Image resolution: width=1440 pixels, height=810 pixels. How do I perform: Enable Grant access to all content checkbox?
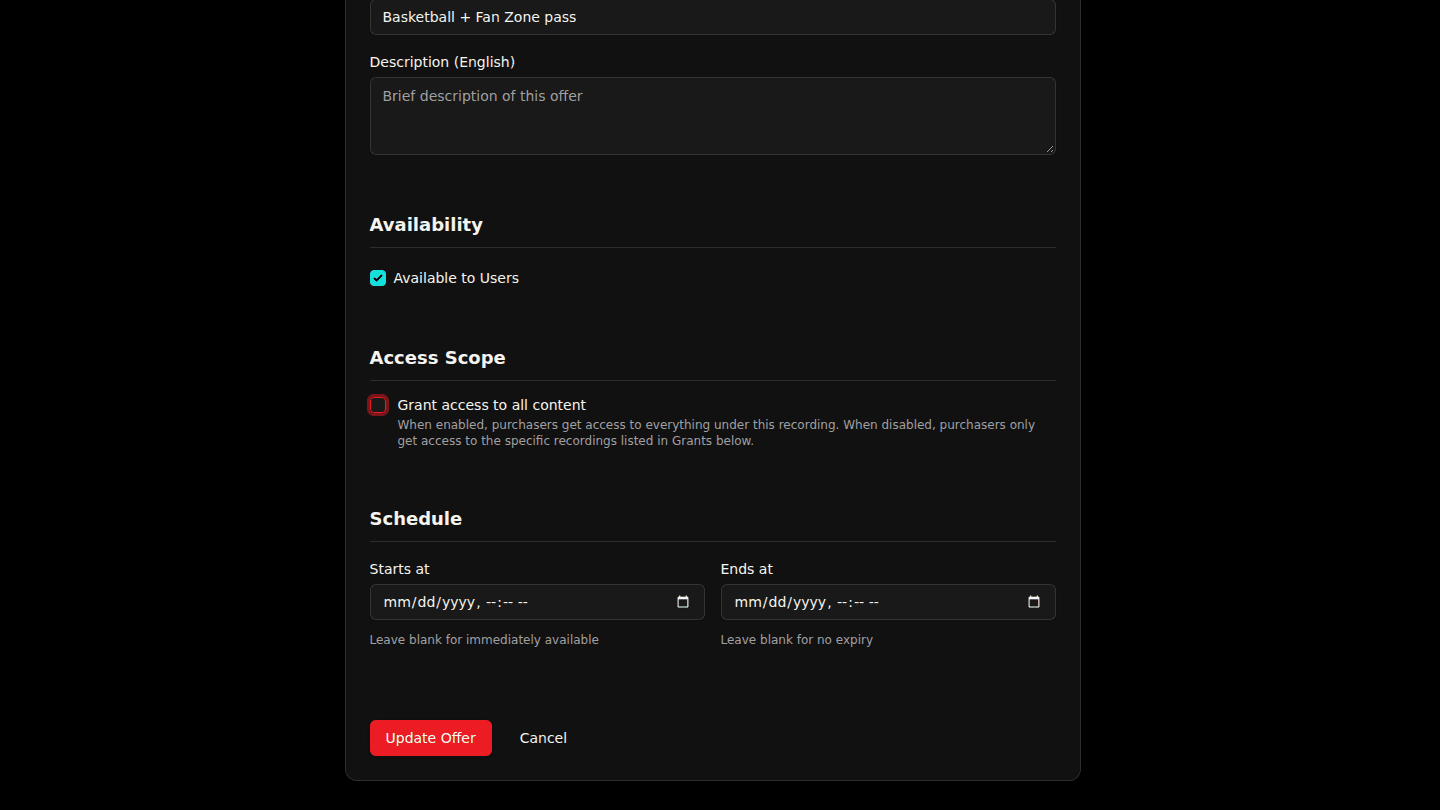[x=378, y=405]
